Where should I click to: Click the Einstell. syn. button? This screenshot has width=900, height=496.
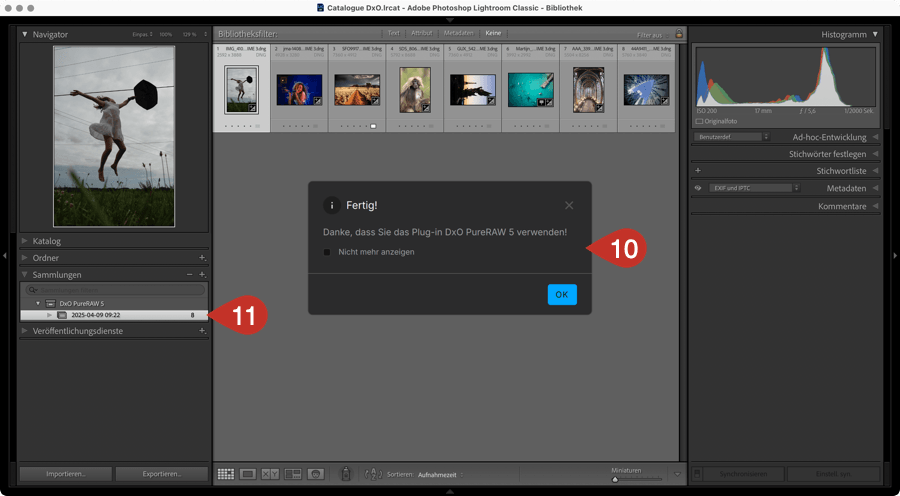pos(833,474)
